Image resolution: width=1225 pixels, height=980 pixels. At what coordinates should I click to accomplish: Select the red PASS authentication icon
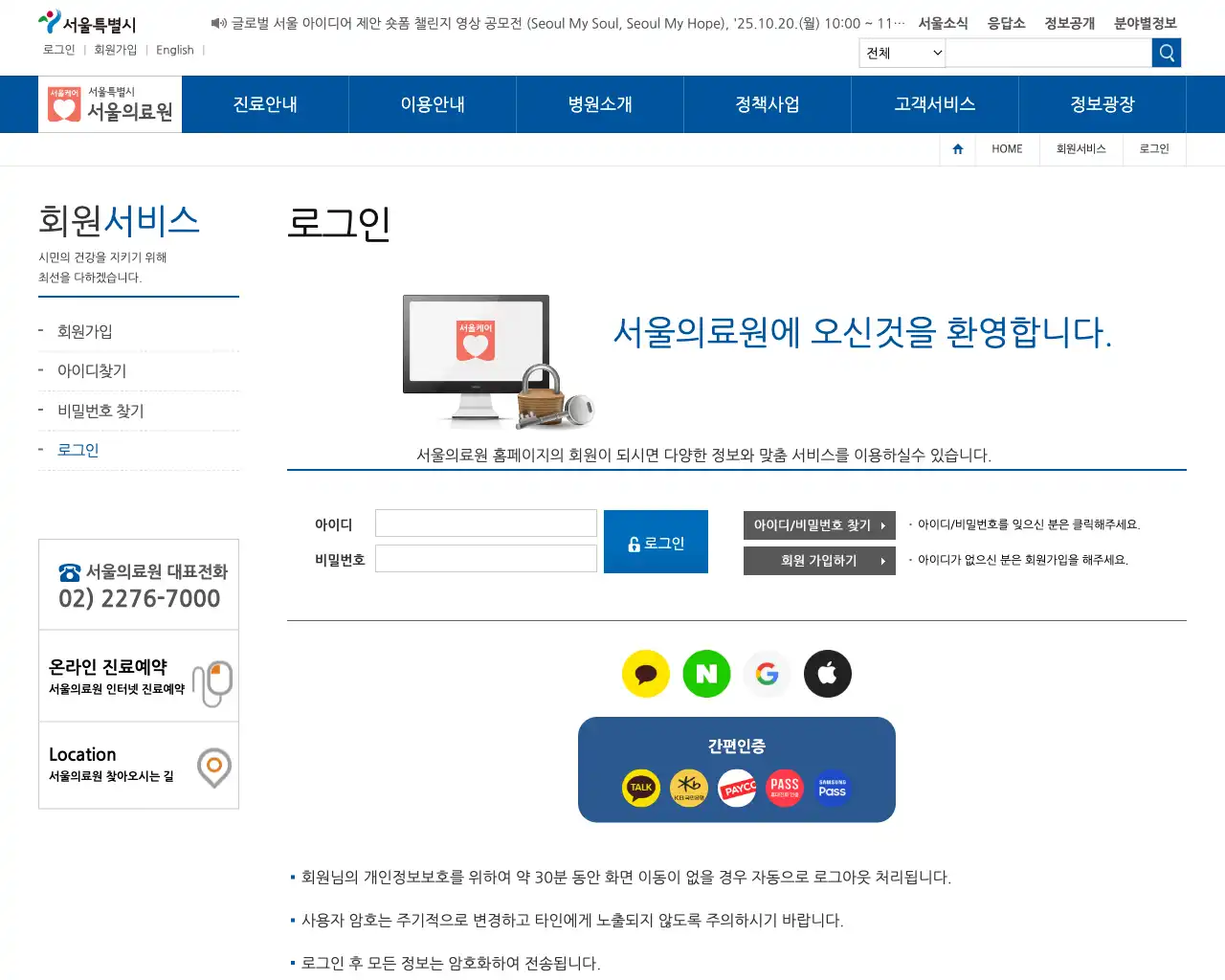(x=784, y=788)
